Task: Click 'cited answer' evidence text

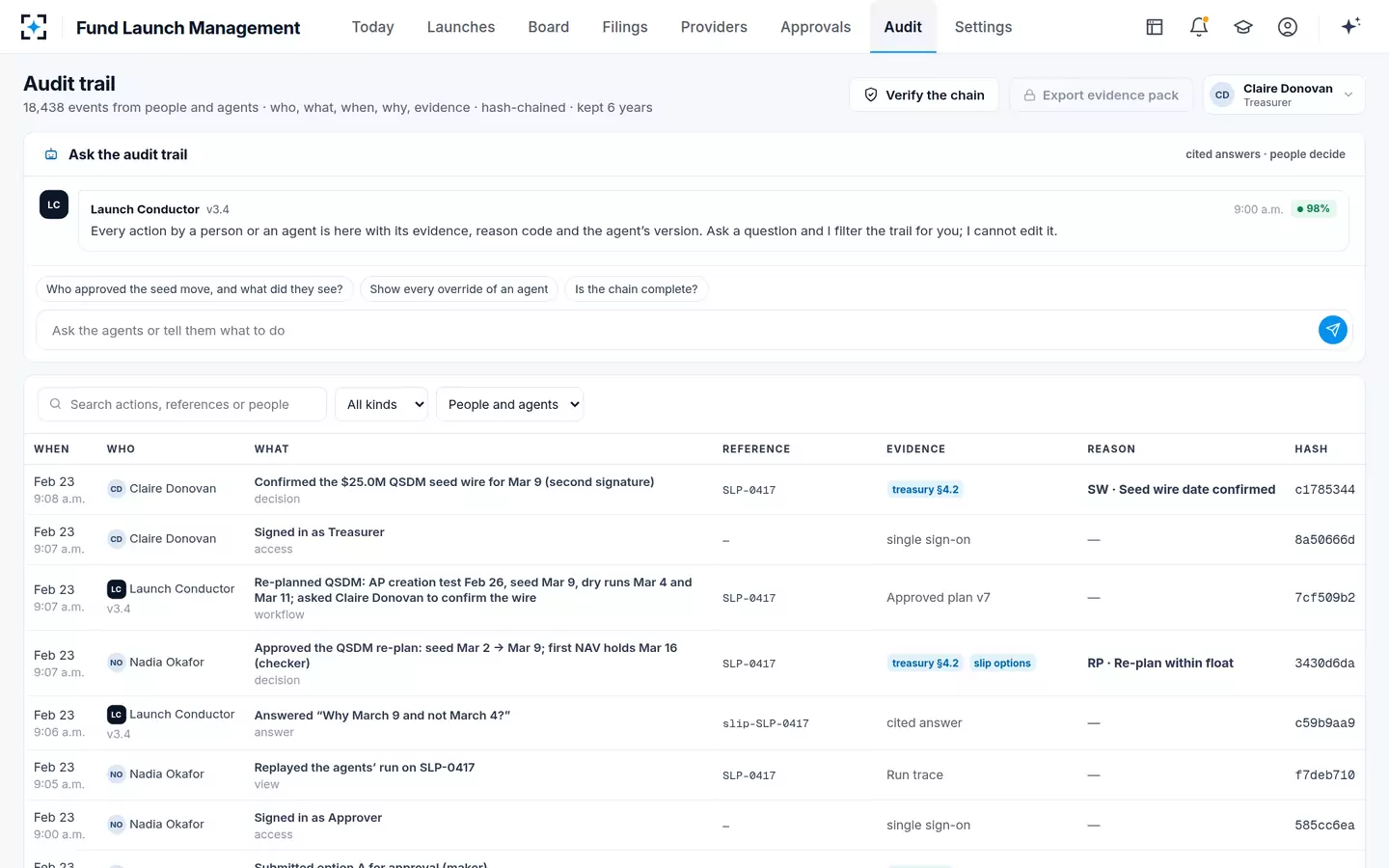Action: [x=924, y=723]
